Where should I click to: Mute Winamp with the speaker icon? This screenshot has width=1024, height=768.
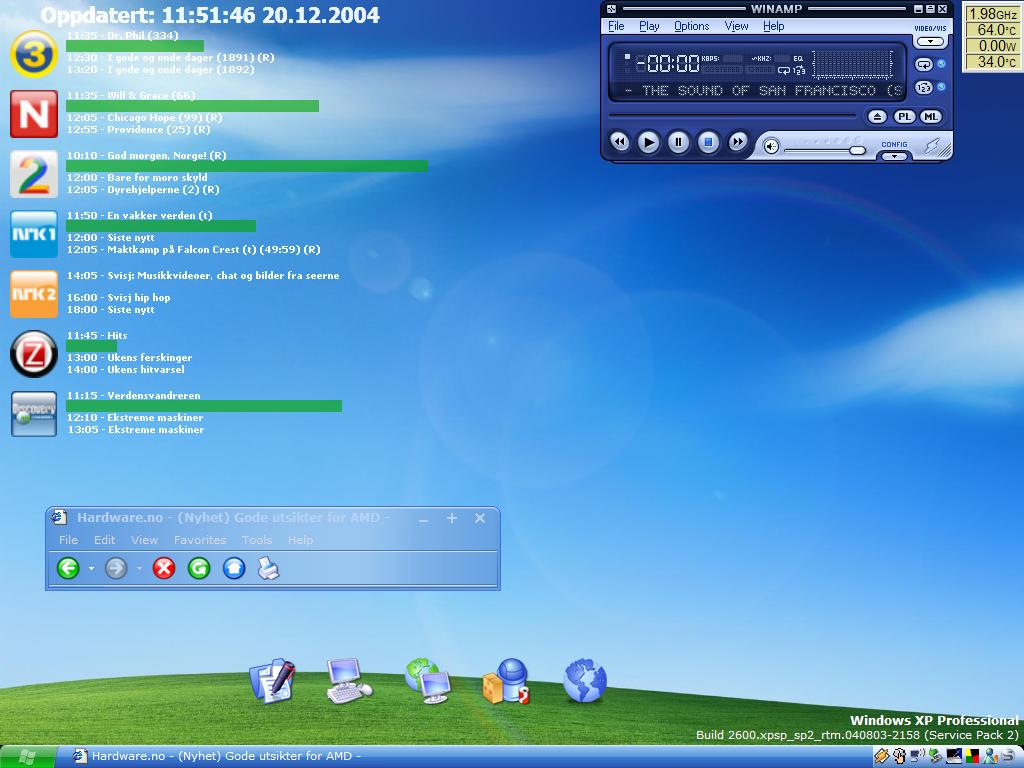pos(771,147)
